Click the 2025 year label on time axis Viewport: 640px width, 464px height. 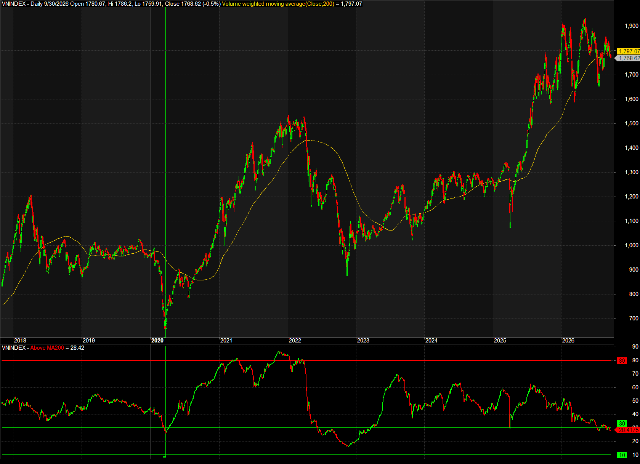click(500, 340)
